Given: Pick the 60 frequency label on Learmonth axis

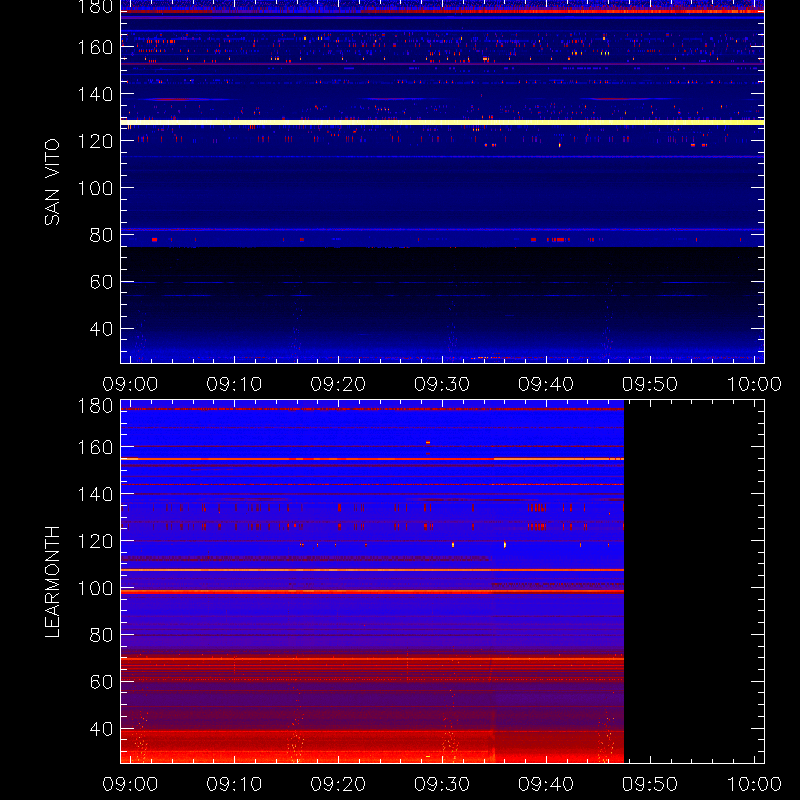Looking at the screenshot, I should point(101,682).
